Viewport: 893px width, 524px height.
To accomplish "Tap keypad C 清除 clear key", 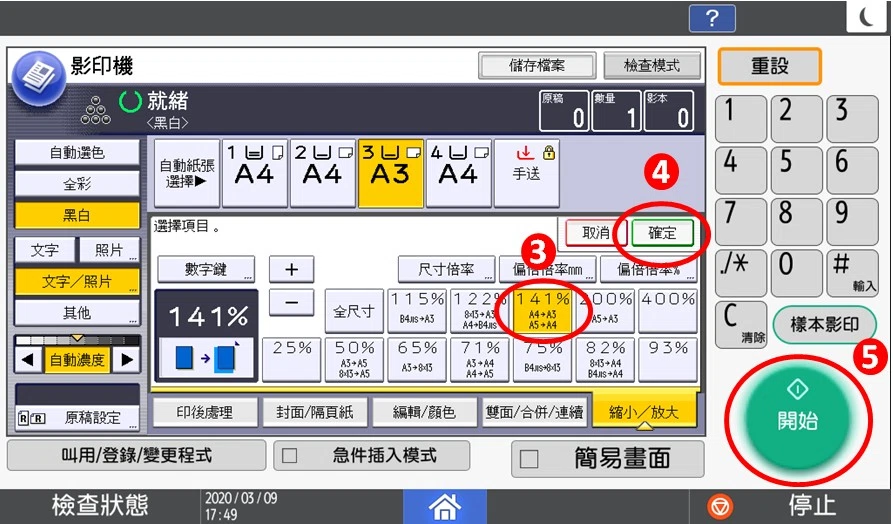I will coord(741,325).
